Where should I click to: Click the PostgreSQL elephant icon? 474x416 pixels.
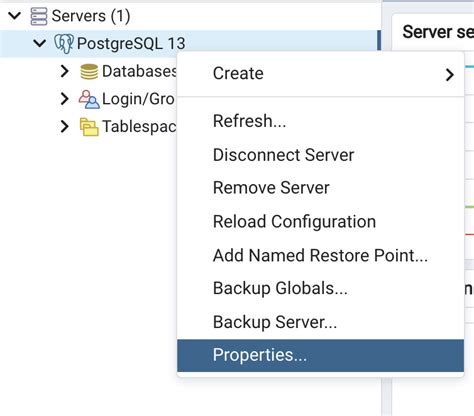64,44
